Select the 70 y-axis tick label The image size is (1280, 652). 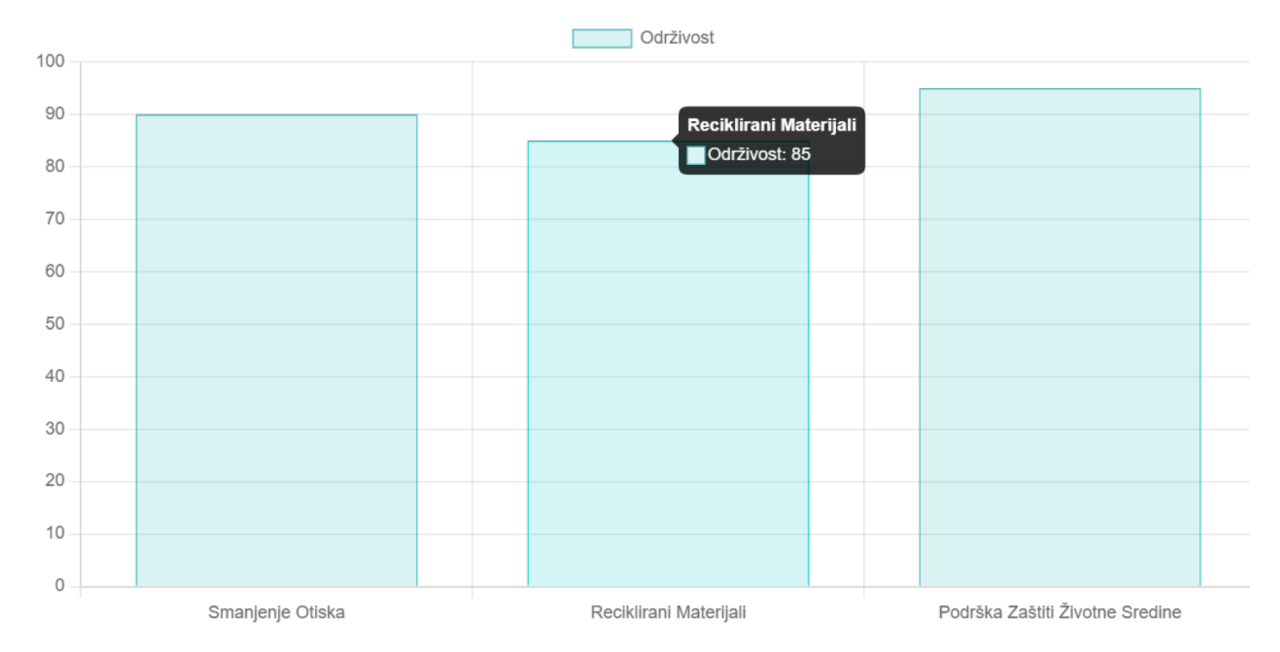[x=54, y=219]
